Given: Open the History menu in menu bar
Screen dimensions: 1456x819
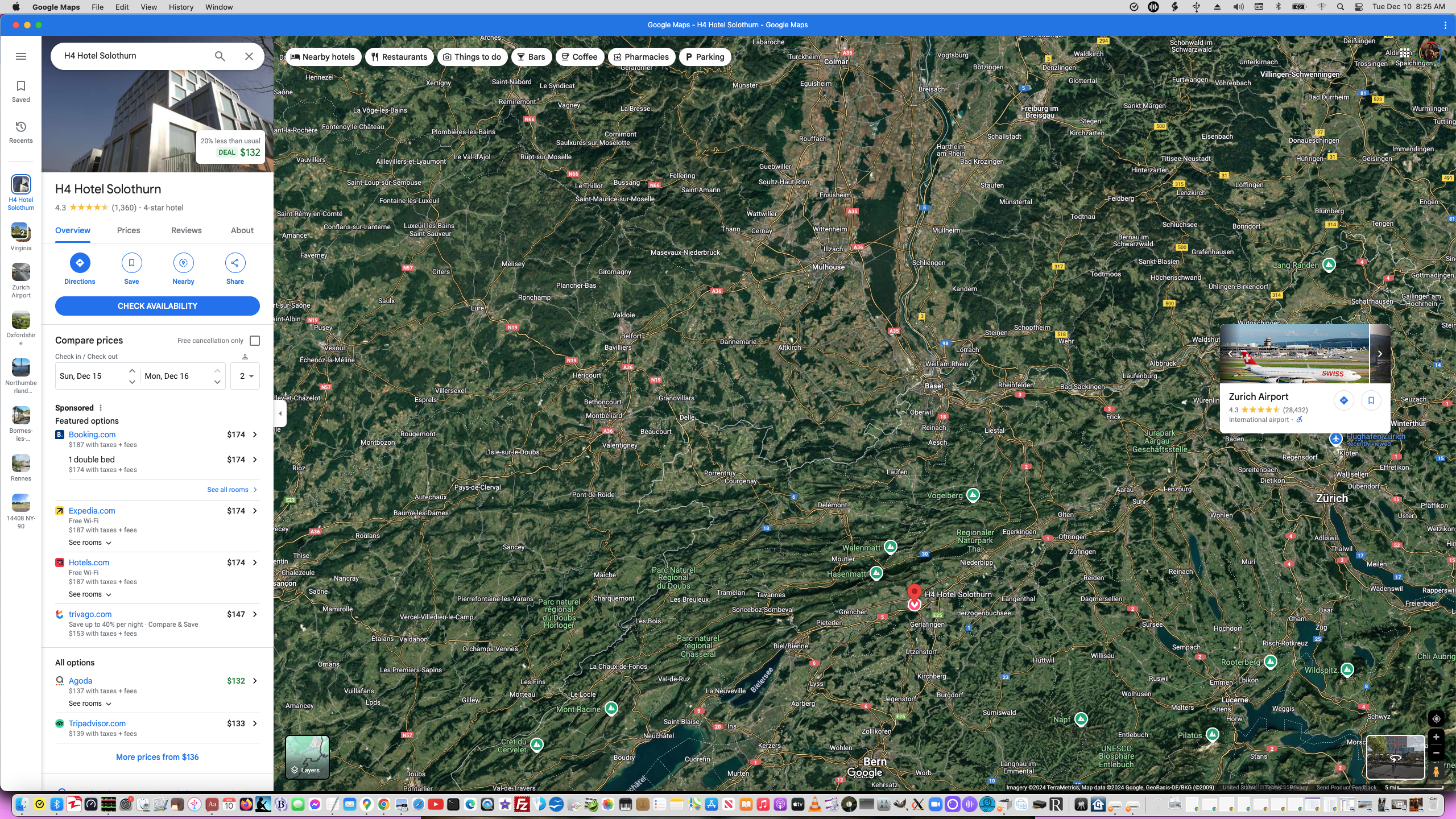Looking at the screenshot, I should (x=181, y=7).
